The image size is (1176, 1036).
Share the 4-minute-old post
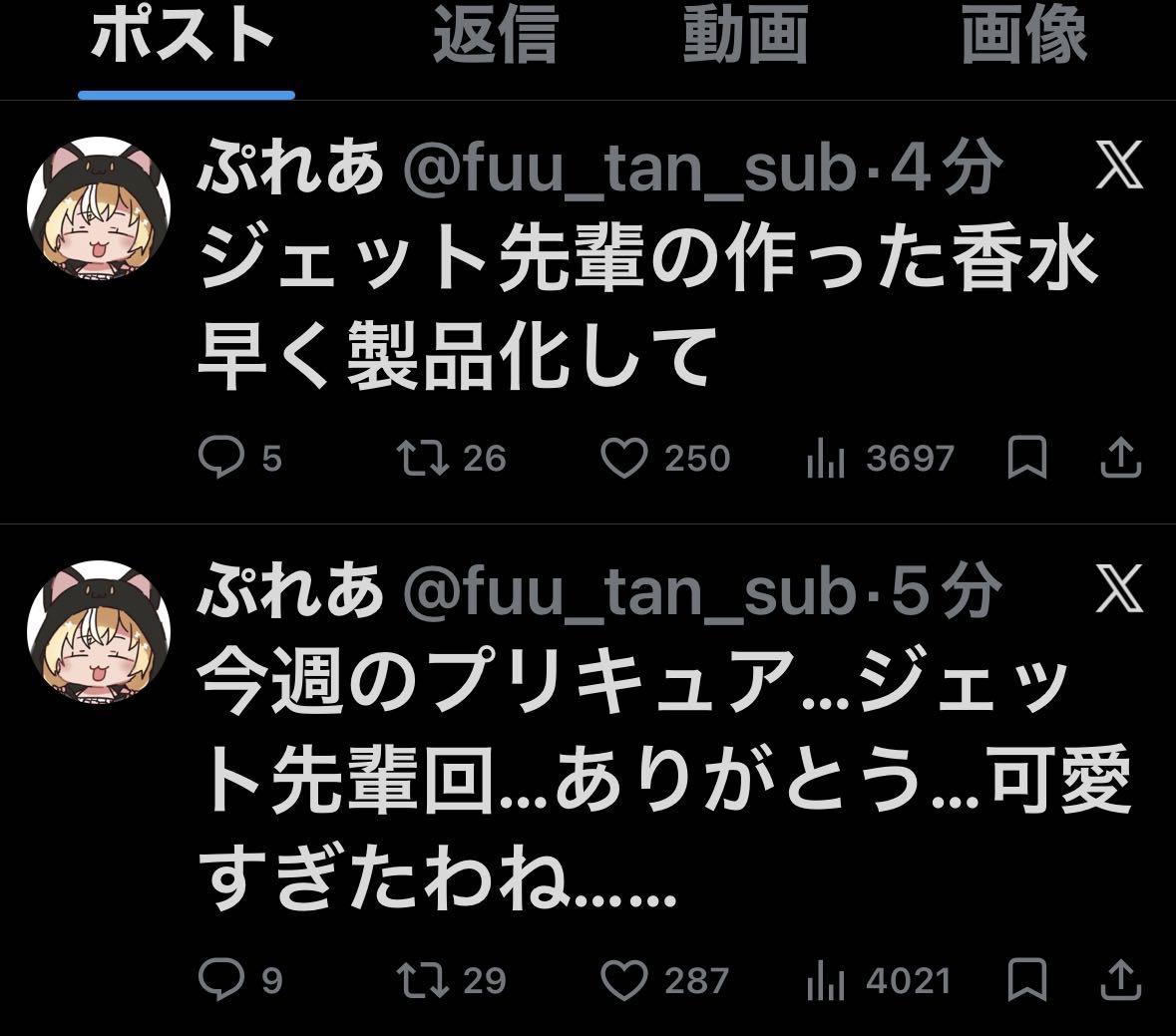1120,458
